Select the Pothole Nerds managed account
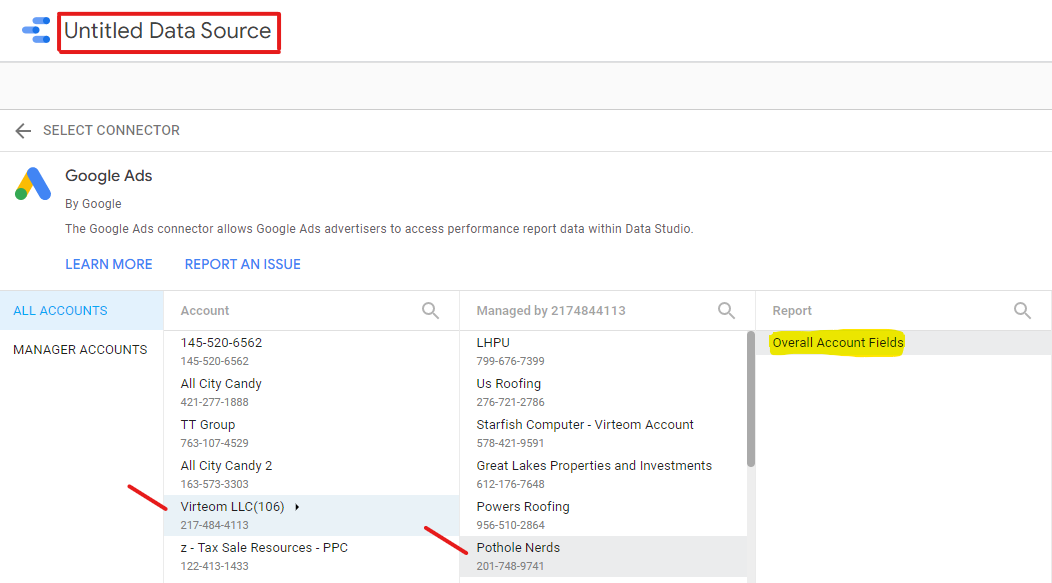Image resolution: width=1052 pixels, height=583 pixels. tap(518, 556)
